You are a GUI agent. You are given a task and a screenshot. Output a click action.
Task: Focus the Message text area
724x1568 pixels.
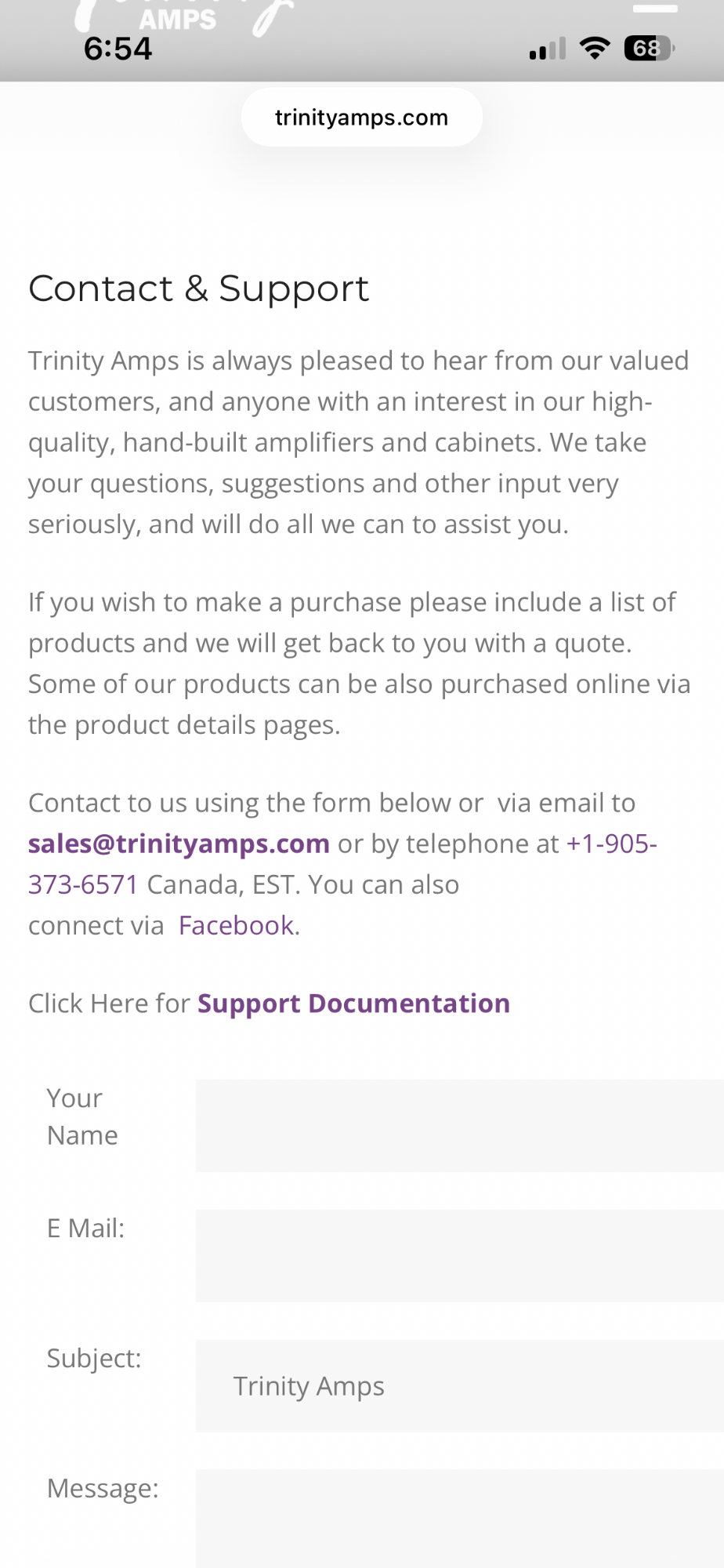[460, 1519]
